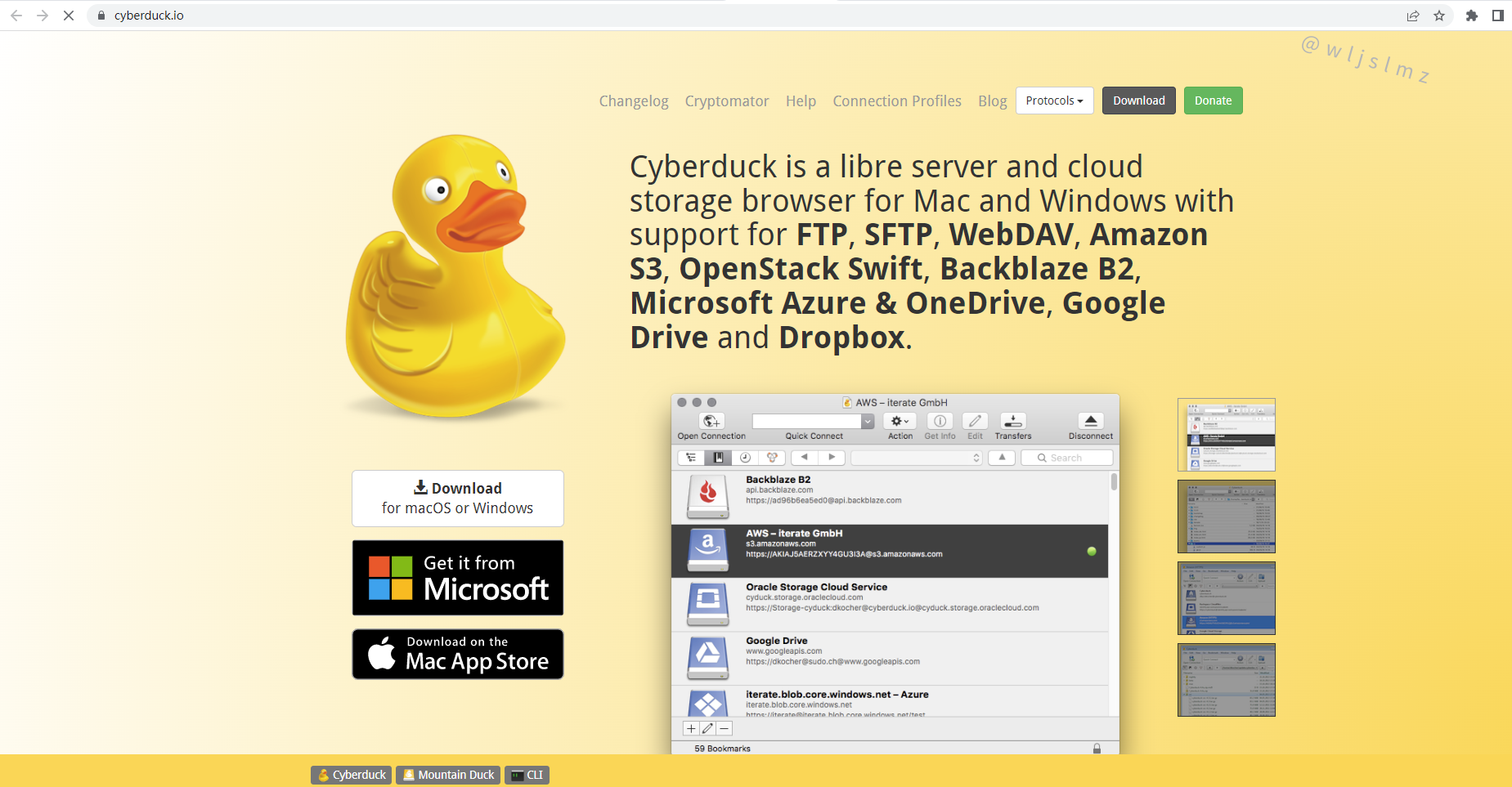
Task: Go to the Connection Profiles page
Action: click(x=897, y=101)
